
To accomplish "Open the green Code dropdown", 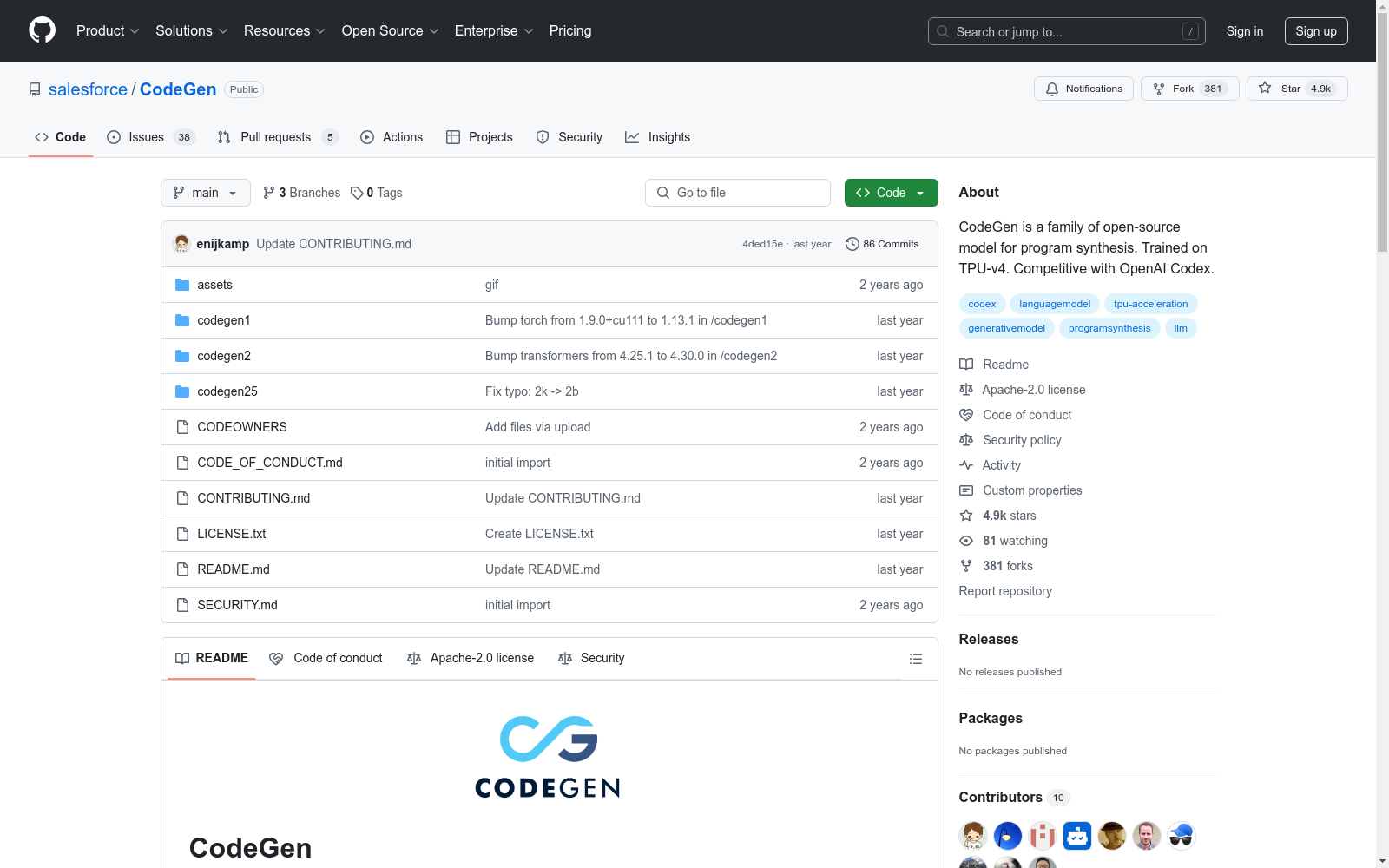I will point(891,193).
